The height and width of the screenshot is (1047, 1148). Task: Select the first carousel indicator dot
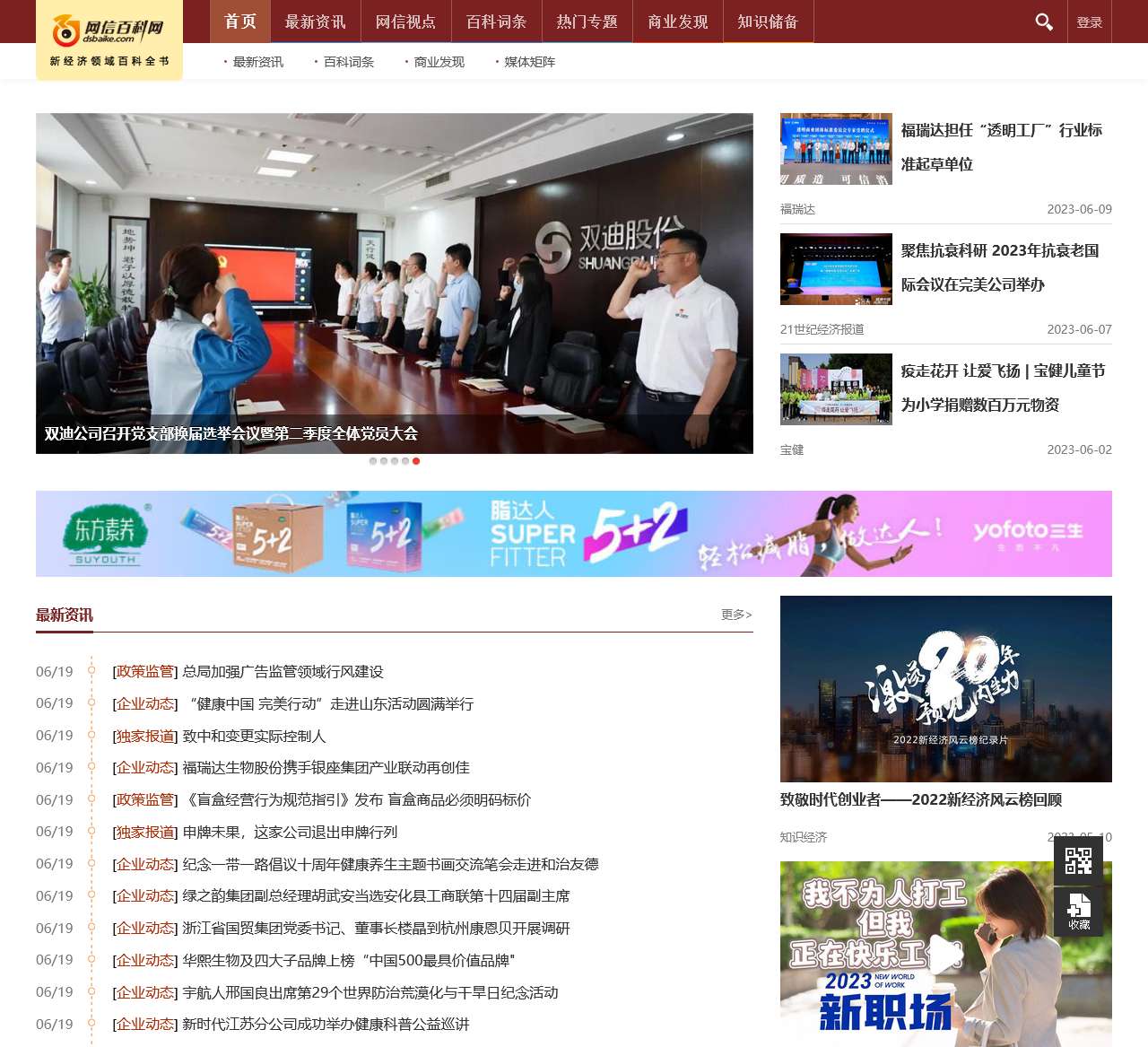pos(373,461)
